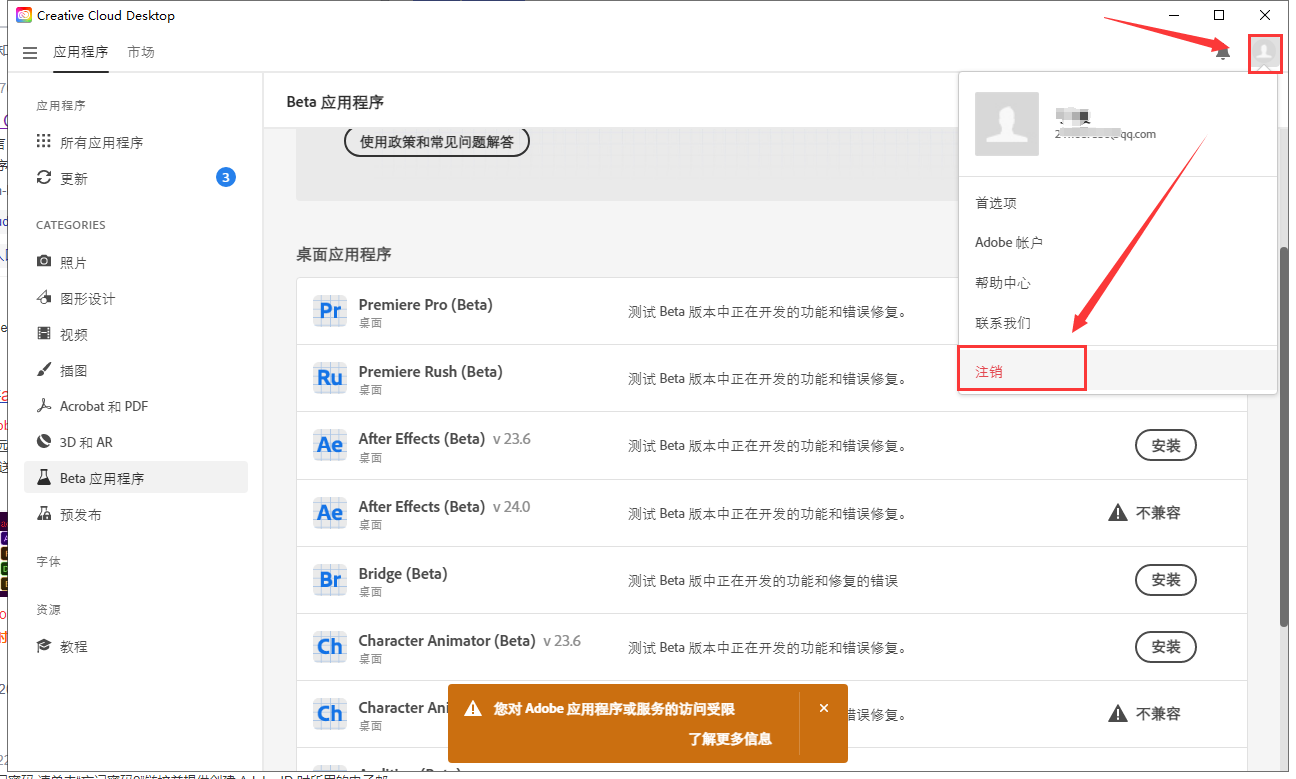Click the After Effects (Beta) v 23.6 icon

pyautogui.click(x=330, y=445)
